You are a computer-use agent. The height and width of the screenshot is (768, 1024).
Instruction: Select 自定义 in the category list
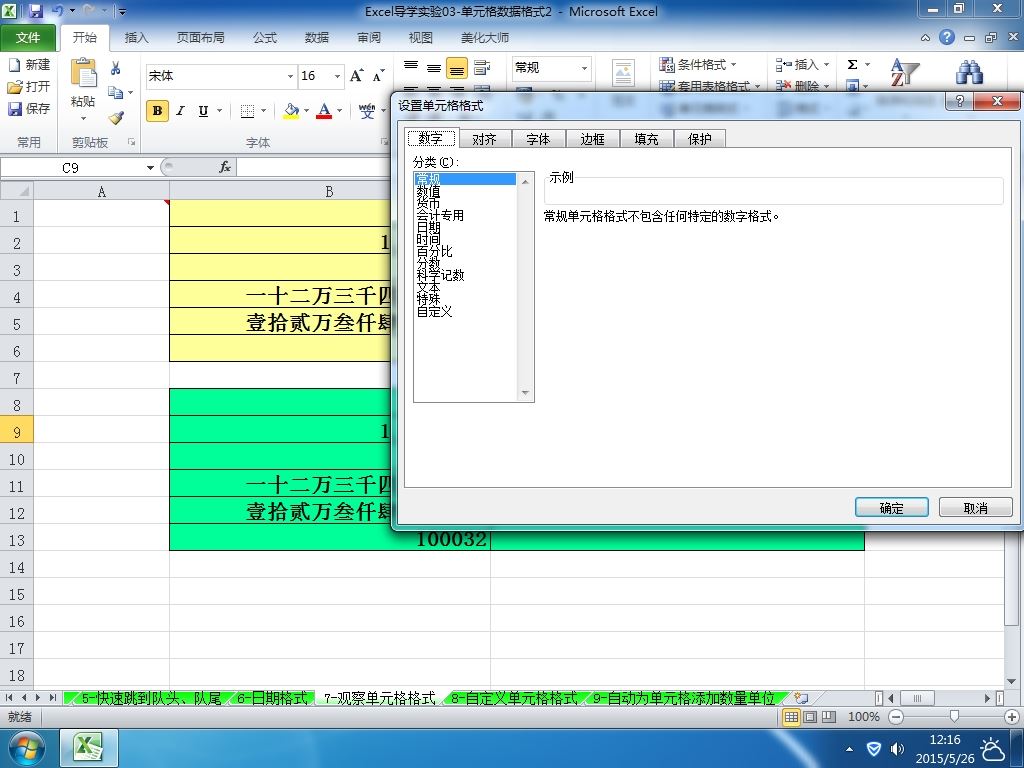point(434,312)
